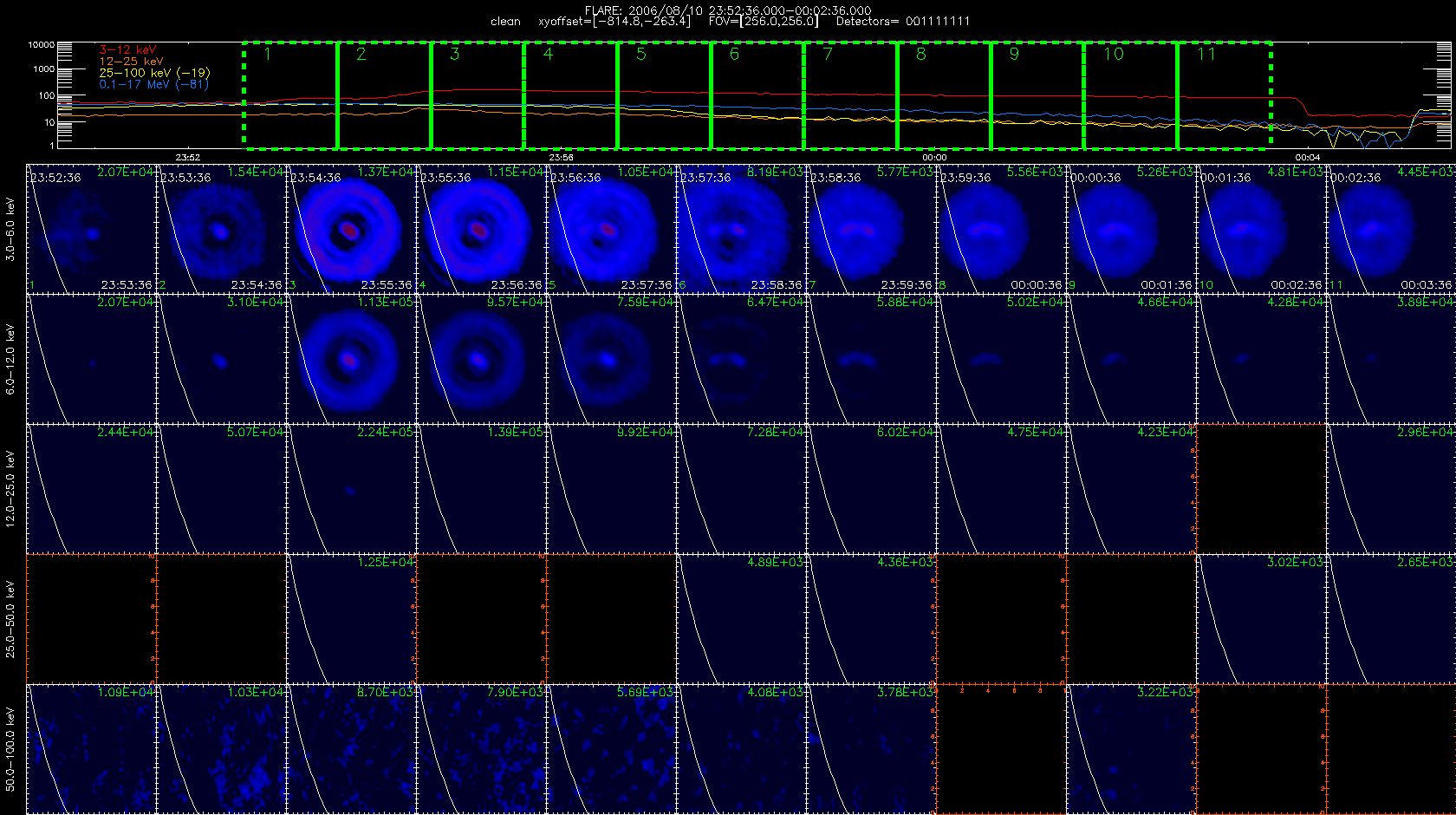Open the 12.0-25.0 keV image labeled 2.24E+05

tap(352, 489)
